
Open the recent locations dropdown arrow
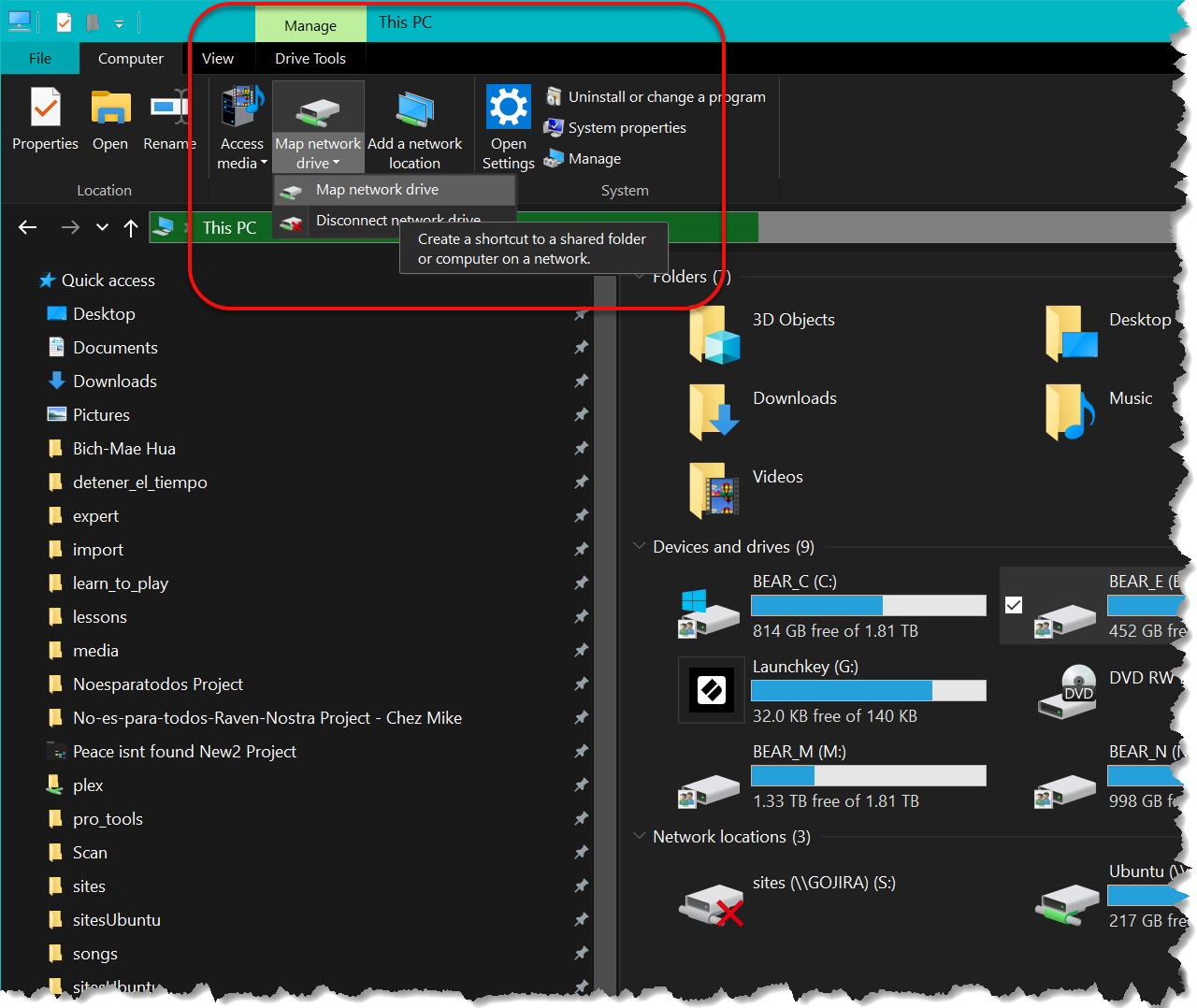[103, 227]
